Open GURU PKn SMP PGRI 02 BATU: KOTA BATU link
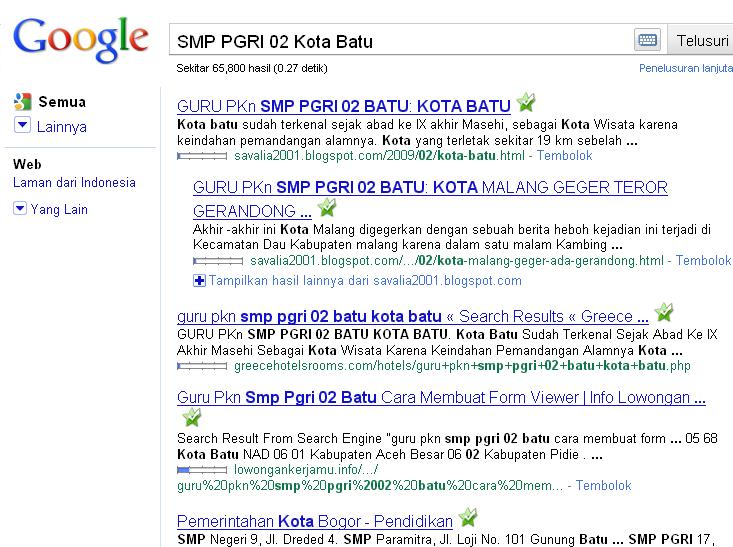This screenshot has width=733, height=547. coord(344,106)
